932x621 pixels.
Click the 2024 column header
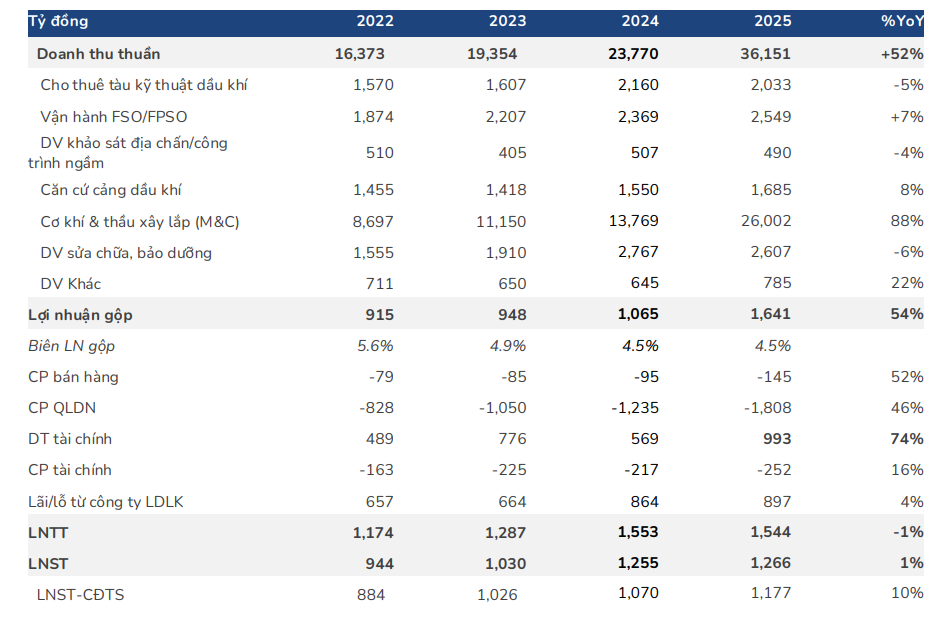click(x=639, y=22)
